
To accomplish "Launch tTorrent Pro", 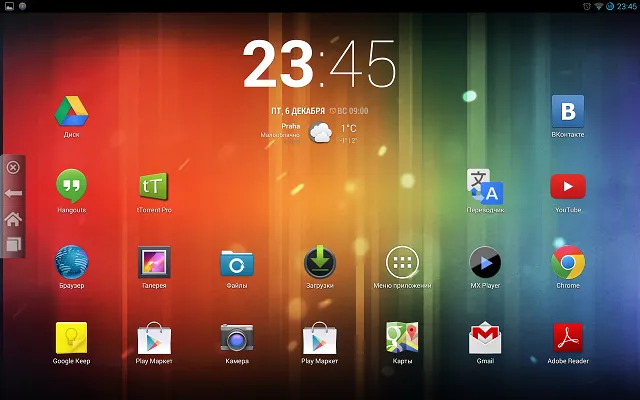I will [154, 186].
